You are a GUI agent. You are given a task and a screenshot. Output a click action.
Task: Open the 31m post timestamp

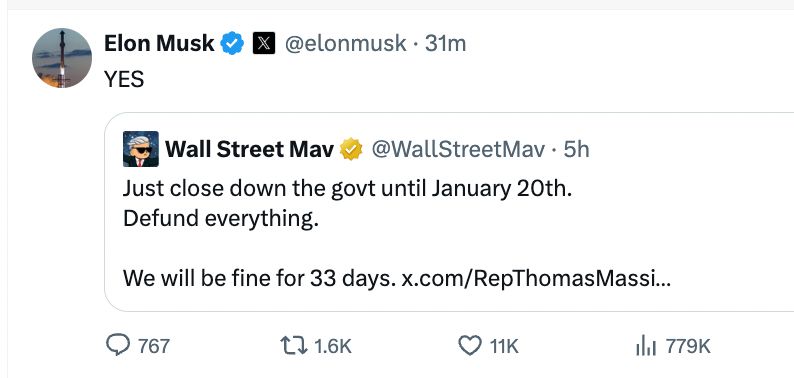pyautogui.click(x=446, y=44)
